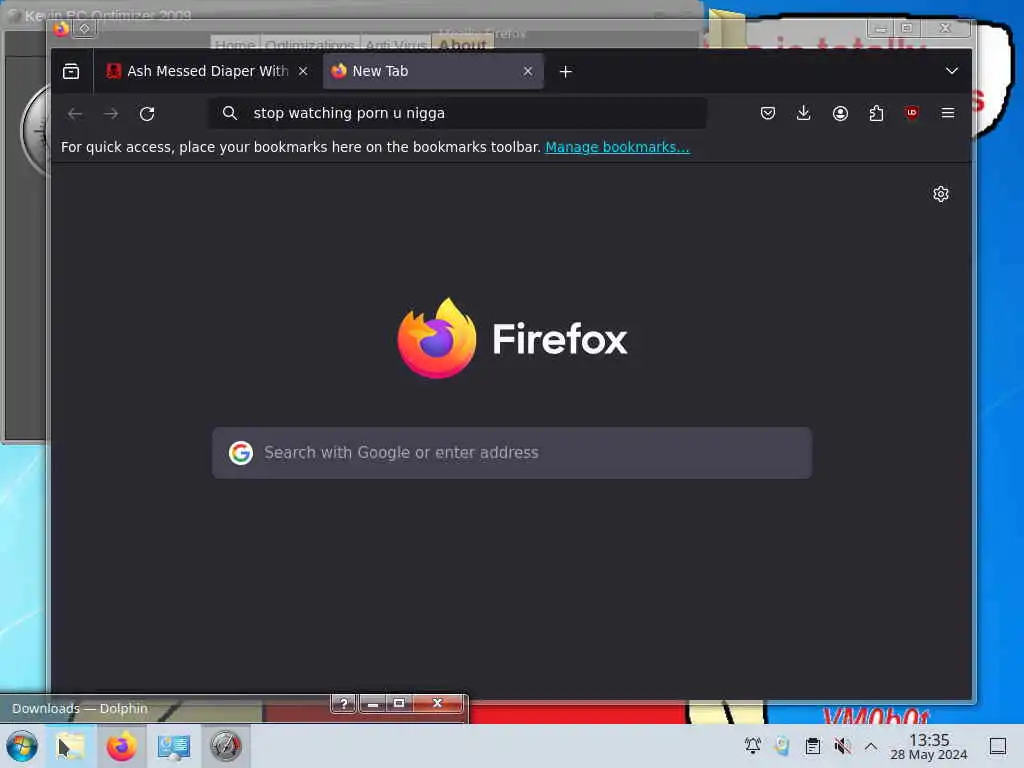Open Firefox window menu icon in title bar

point(61,29)
